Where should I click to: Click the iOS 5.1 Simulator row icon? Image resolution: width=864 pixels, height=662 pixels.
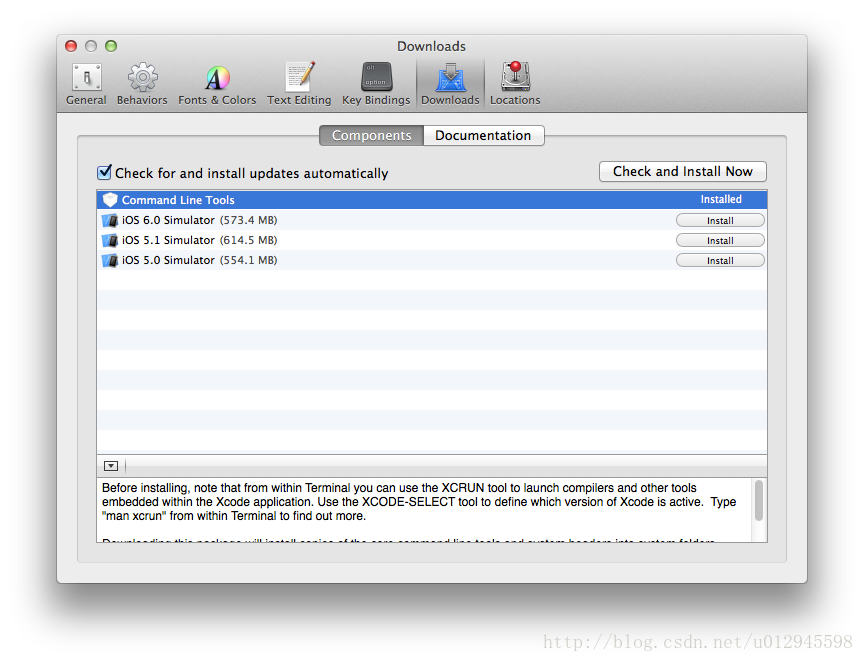point(110,240)
